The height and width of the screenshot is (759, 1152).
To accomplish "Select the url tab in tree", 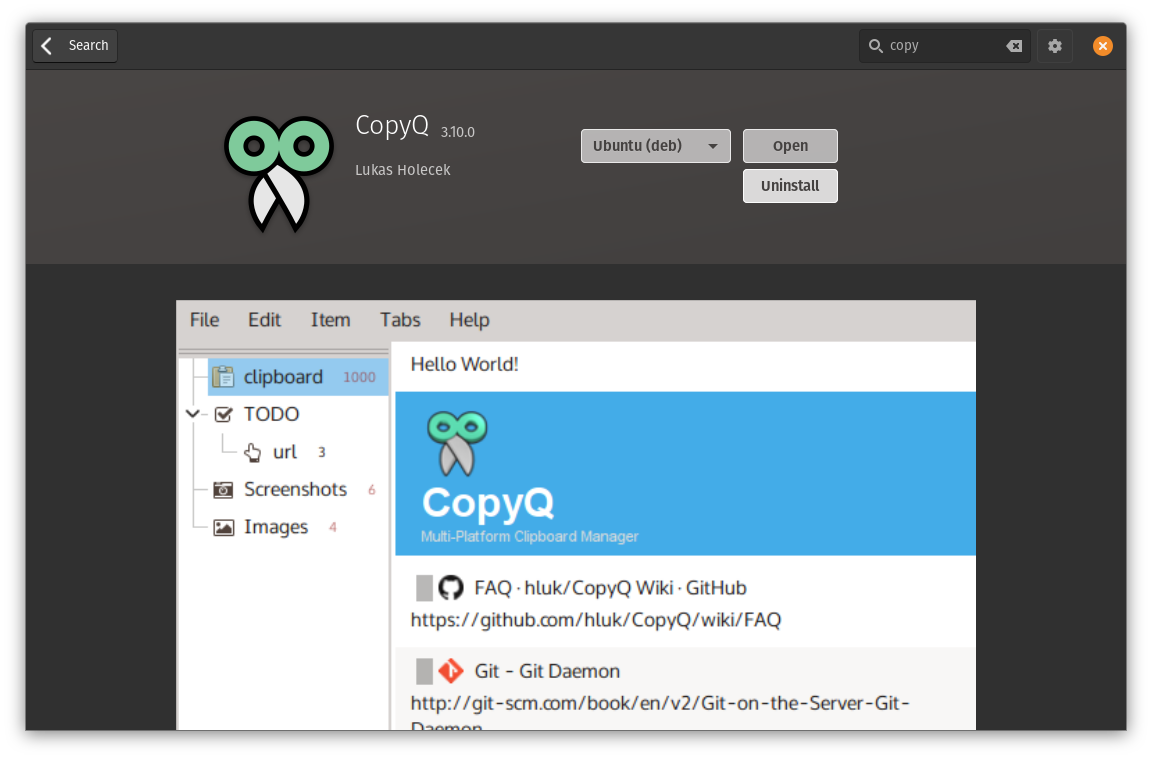I will tap(285, 452).
